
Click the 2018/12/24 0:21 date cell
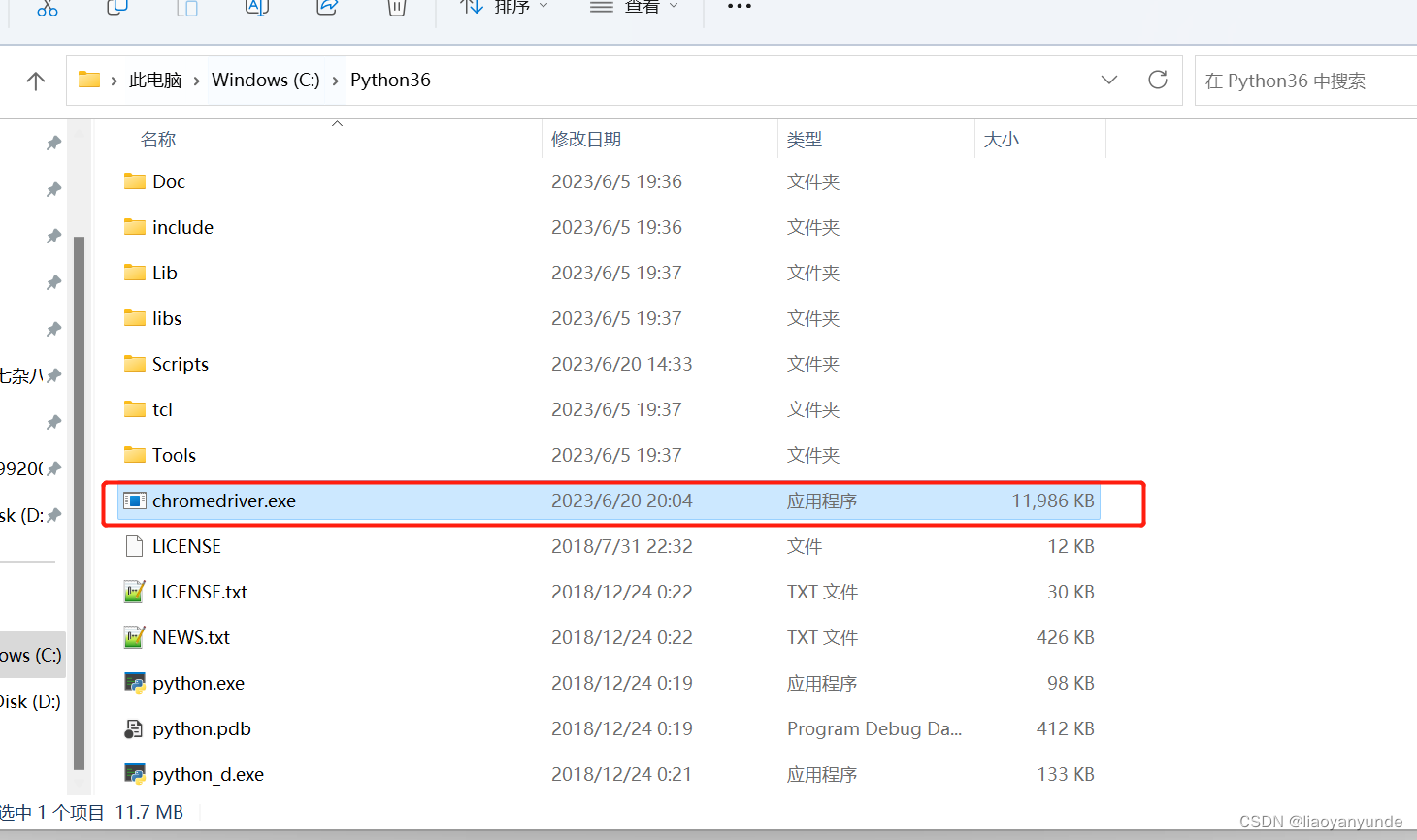click(x=622, y=774)
